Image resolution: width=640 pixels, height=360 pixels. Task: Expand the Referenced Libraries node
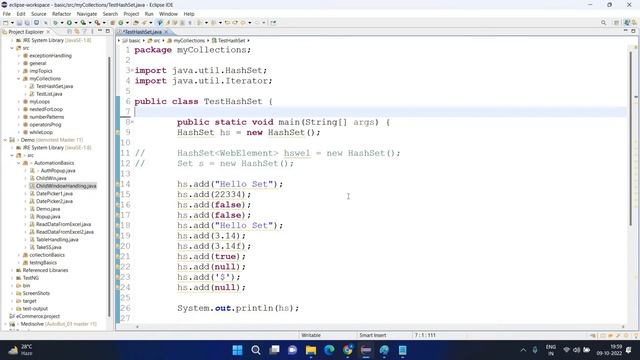coord(12,270)
